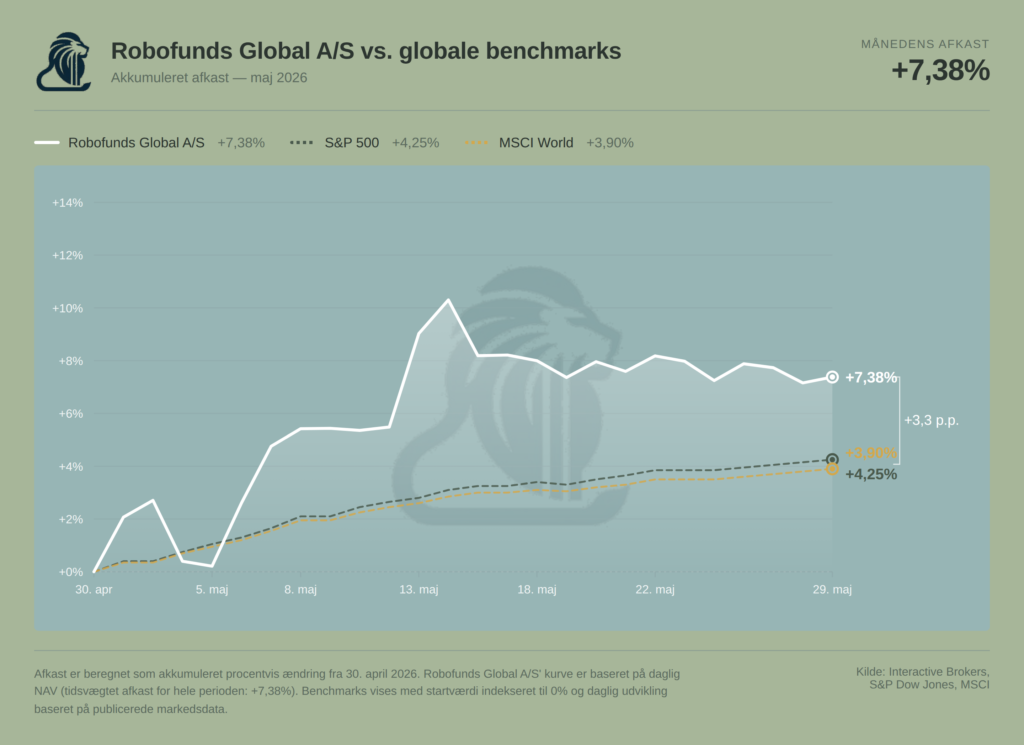This screenshot has height=745, width=1024.
Task: Click x-axis label "29. maj"
Action: [x=832, y=590]
